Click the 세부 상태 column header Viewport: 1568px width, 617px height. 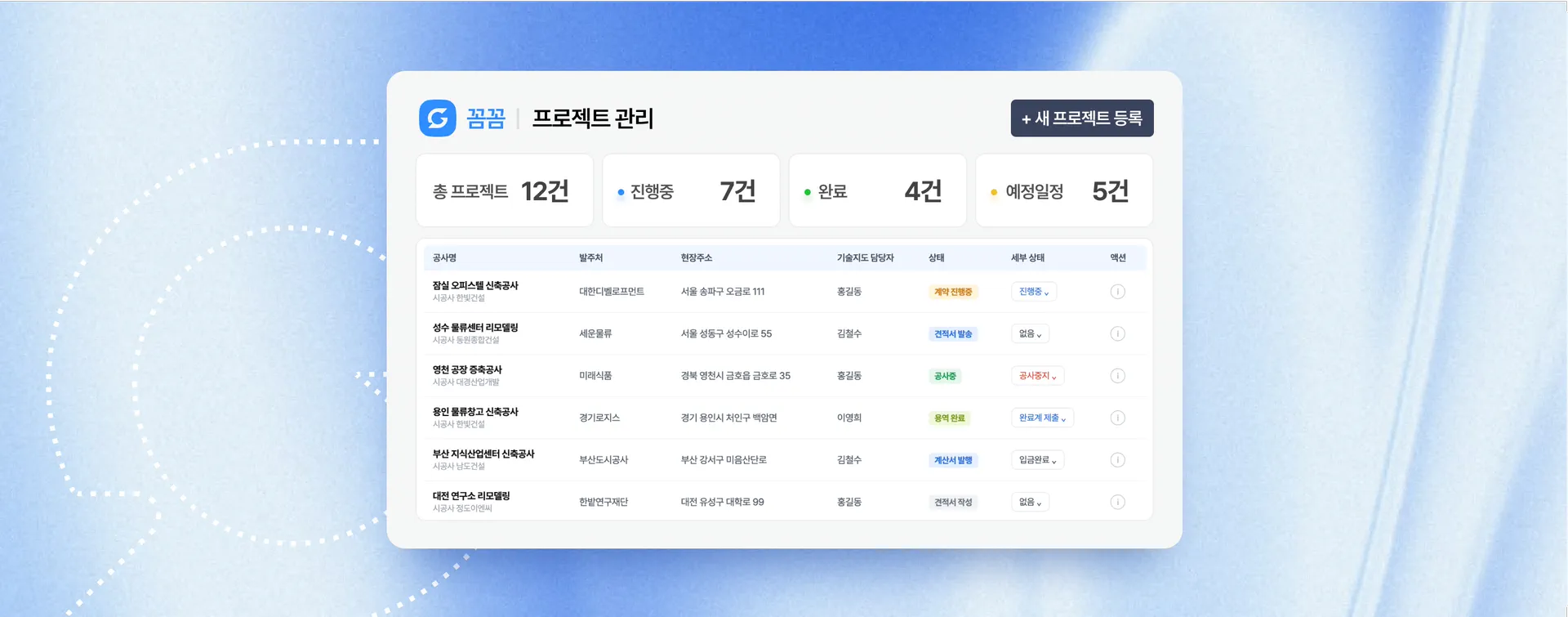pos(1027,257)
